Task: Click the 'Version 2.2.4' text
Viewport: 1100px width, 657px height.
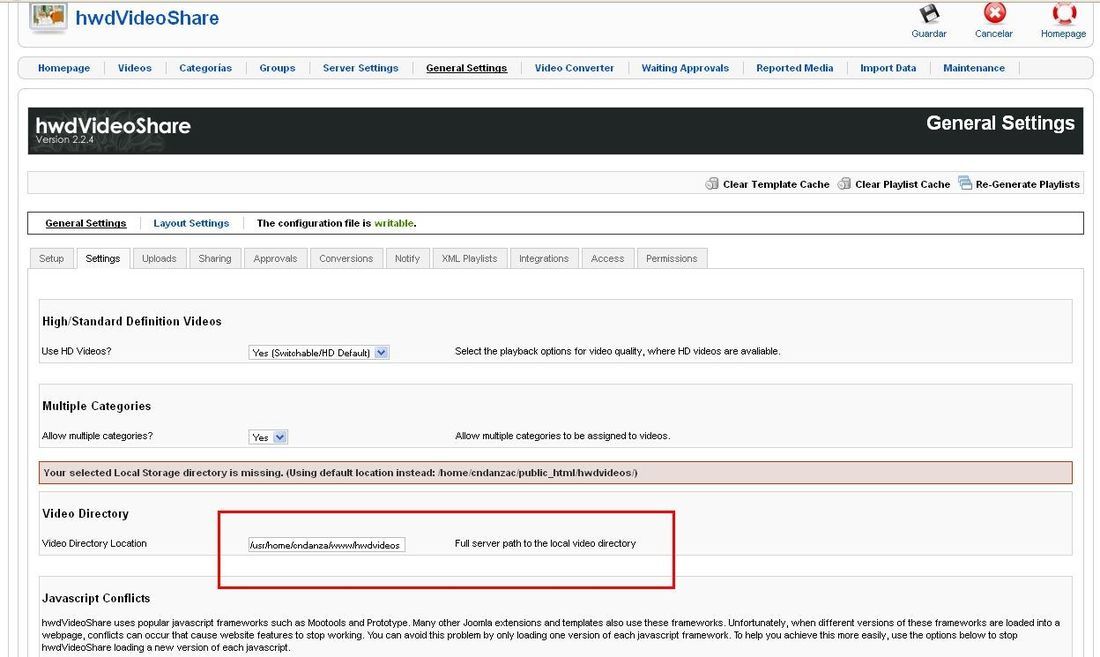Action: [65, 140]
